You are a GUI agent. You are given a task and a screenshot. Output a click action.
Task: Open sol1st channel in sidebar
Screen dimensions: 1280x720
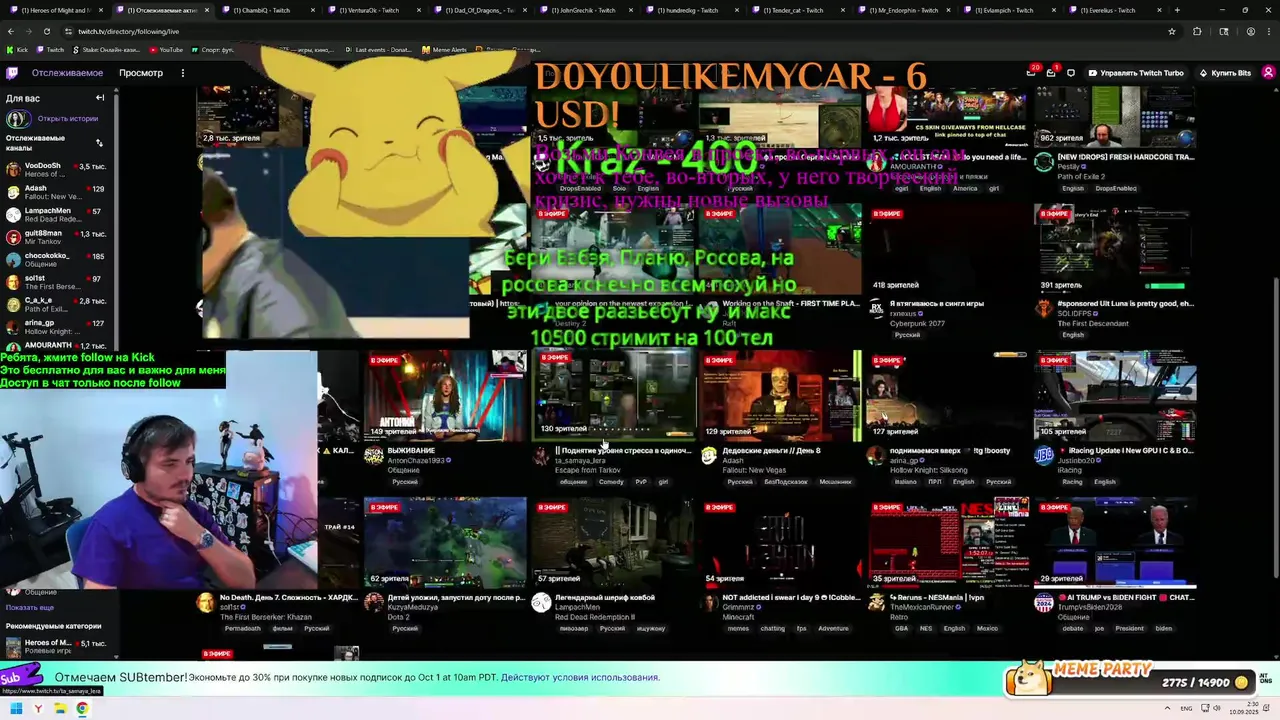[56, 282]
